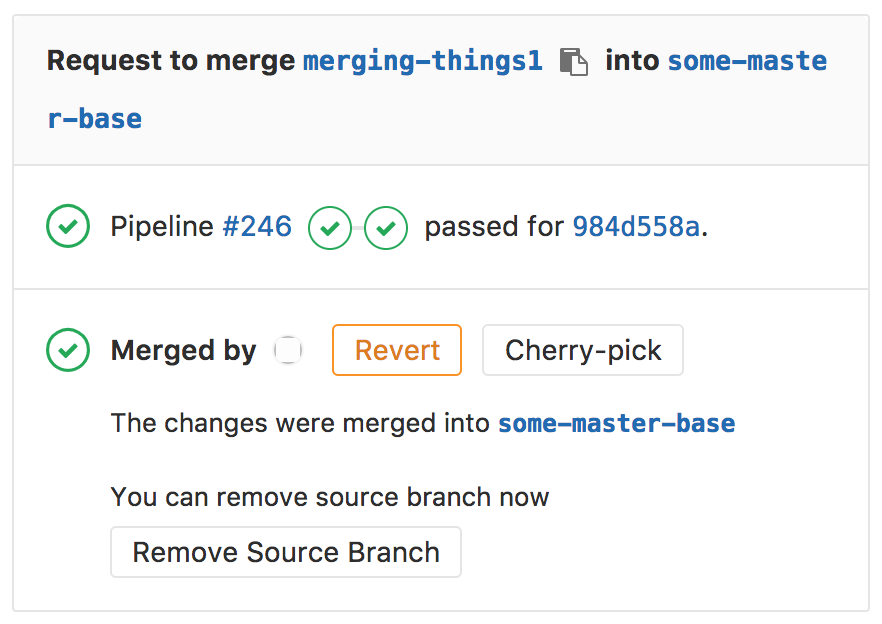Click the Remove Source Branch button
Screen dimensions: 882x624
(x=286, y=552)
